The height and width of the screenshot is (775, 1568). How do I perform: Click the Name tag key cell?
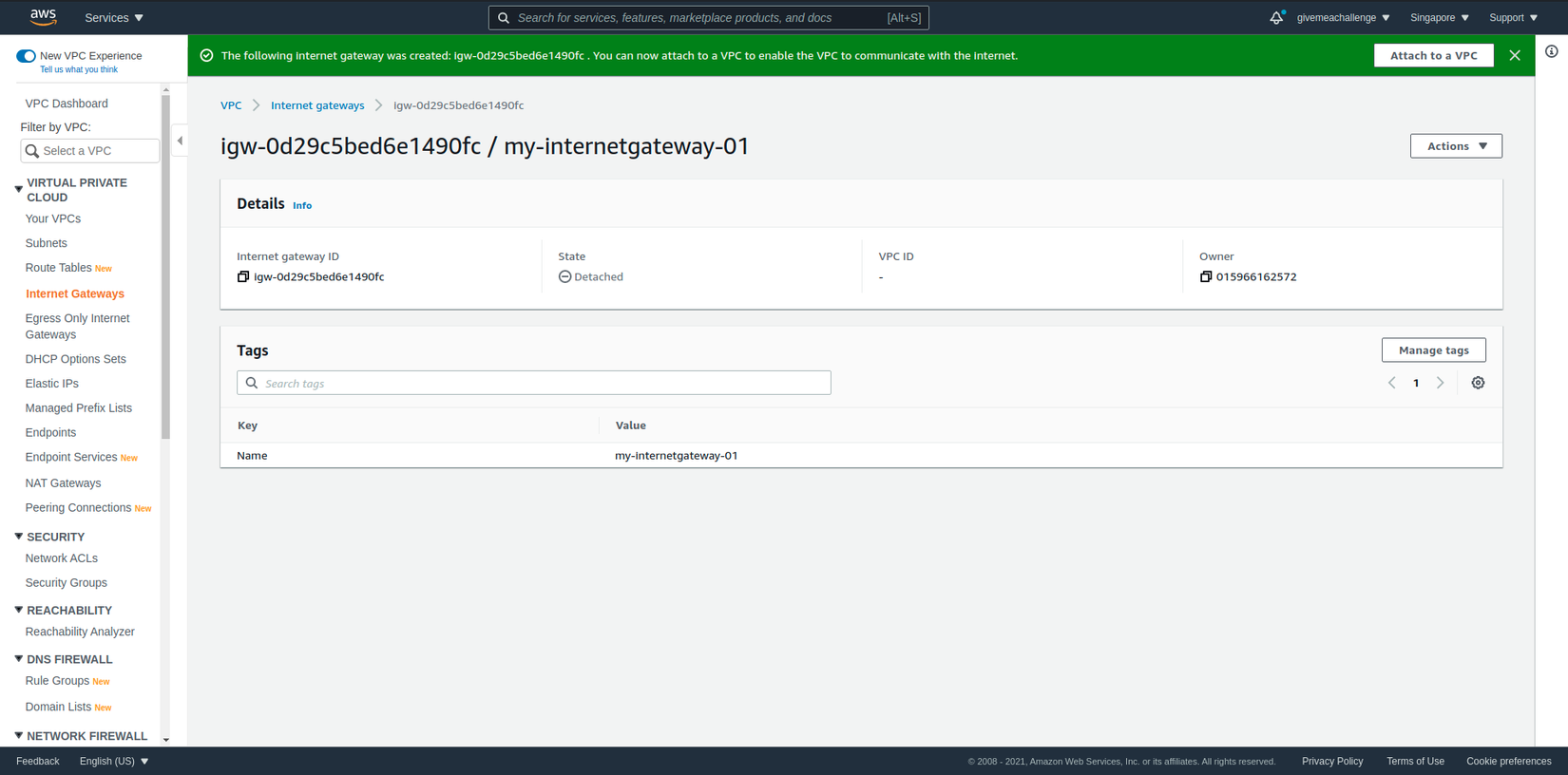[252, 456]
